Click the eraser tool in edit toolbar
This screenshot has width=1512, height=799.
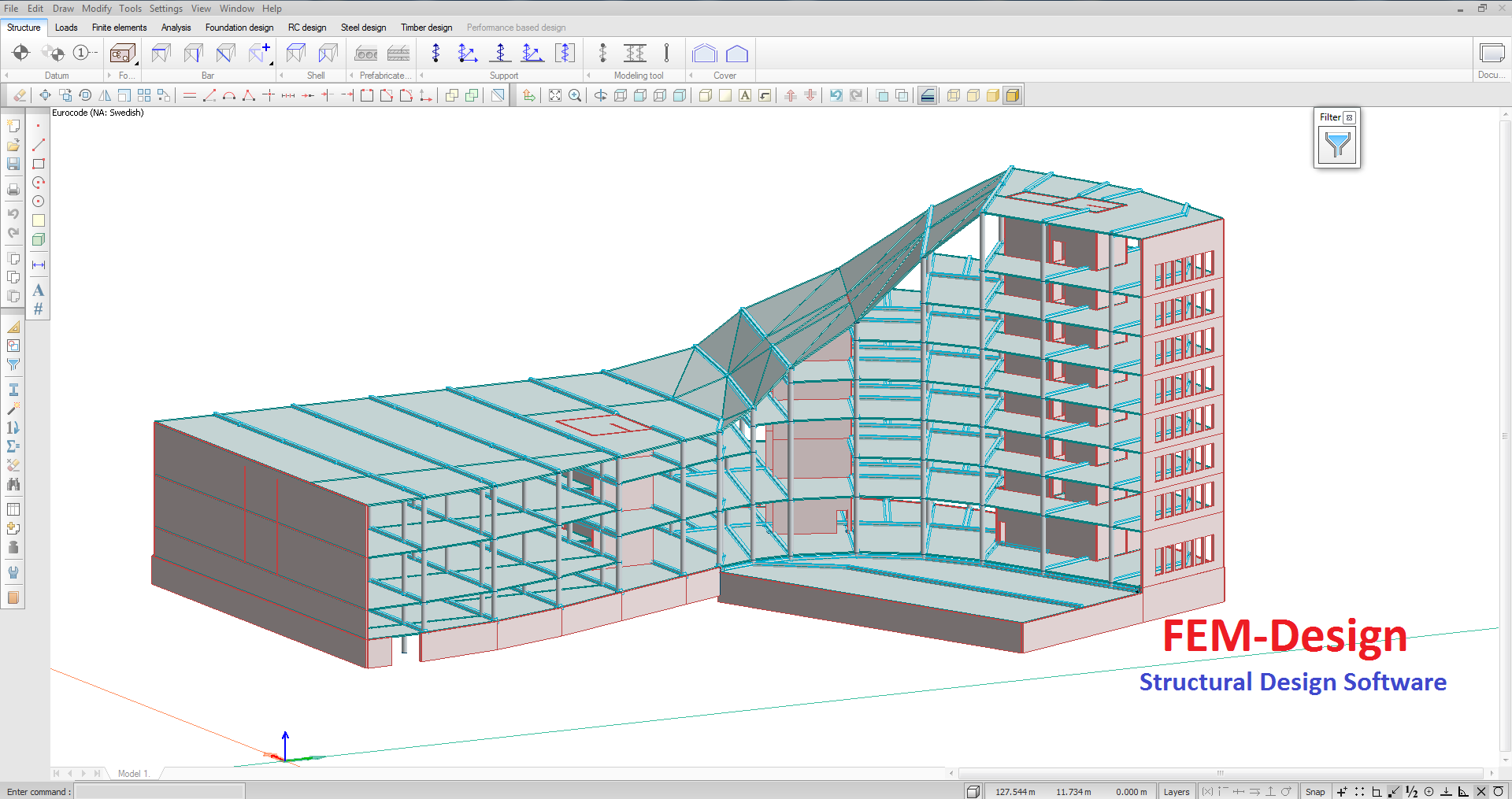tap(20, 95)
